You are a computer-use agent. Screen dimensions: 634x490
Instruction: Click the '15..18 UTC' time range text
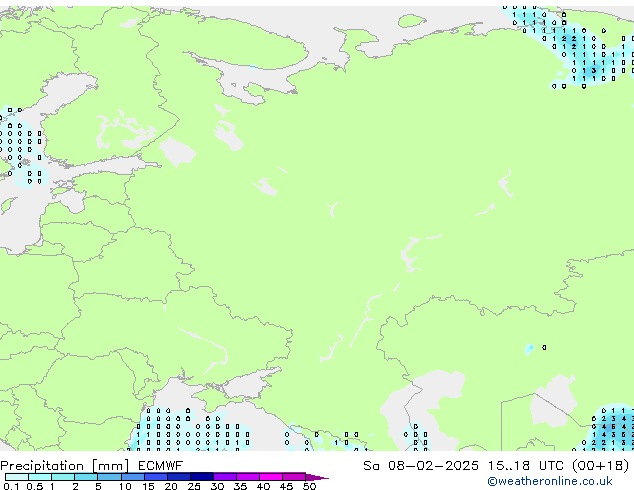click(525, 466)
